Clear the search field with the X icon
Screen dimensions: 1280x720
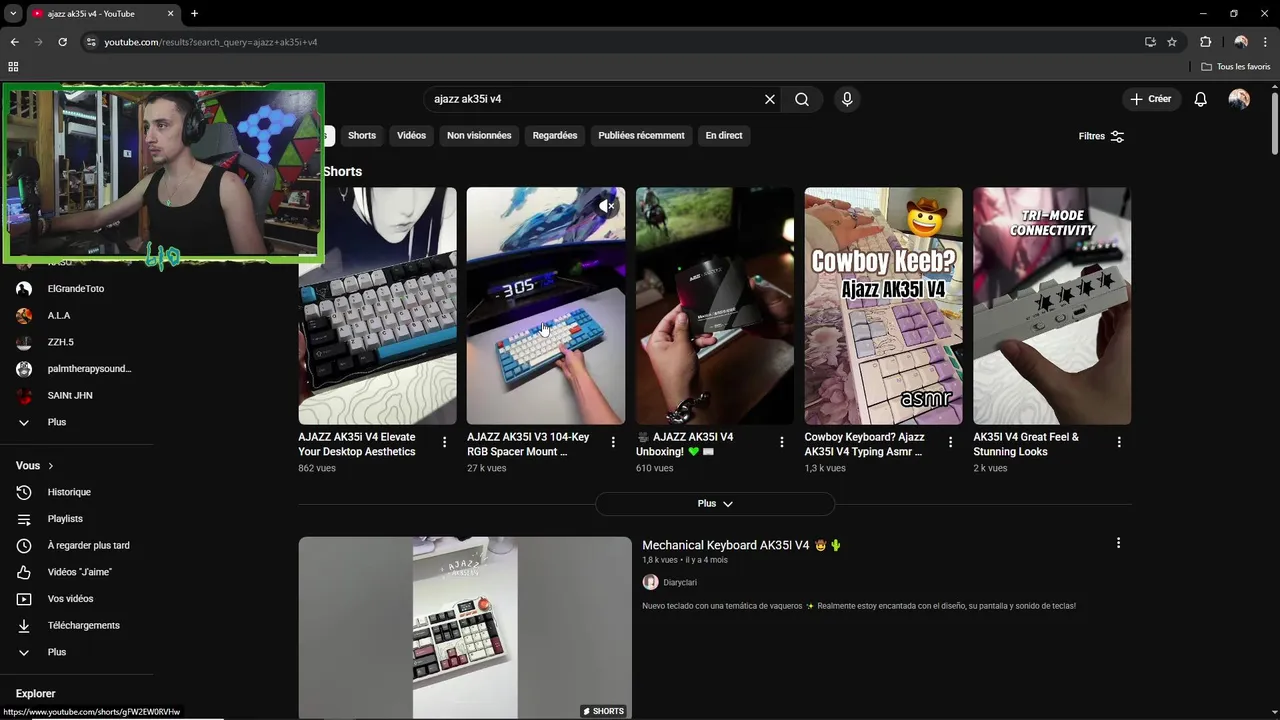770,99
